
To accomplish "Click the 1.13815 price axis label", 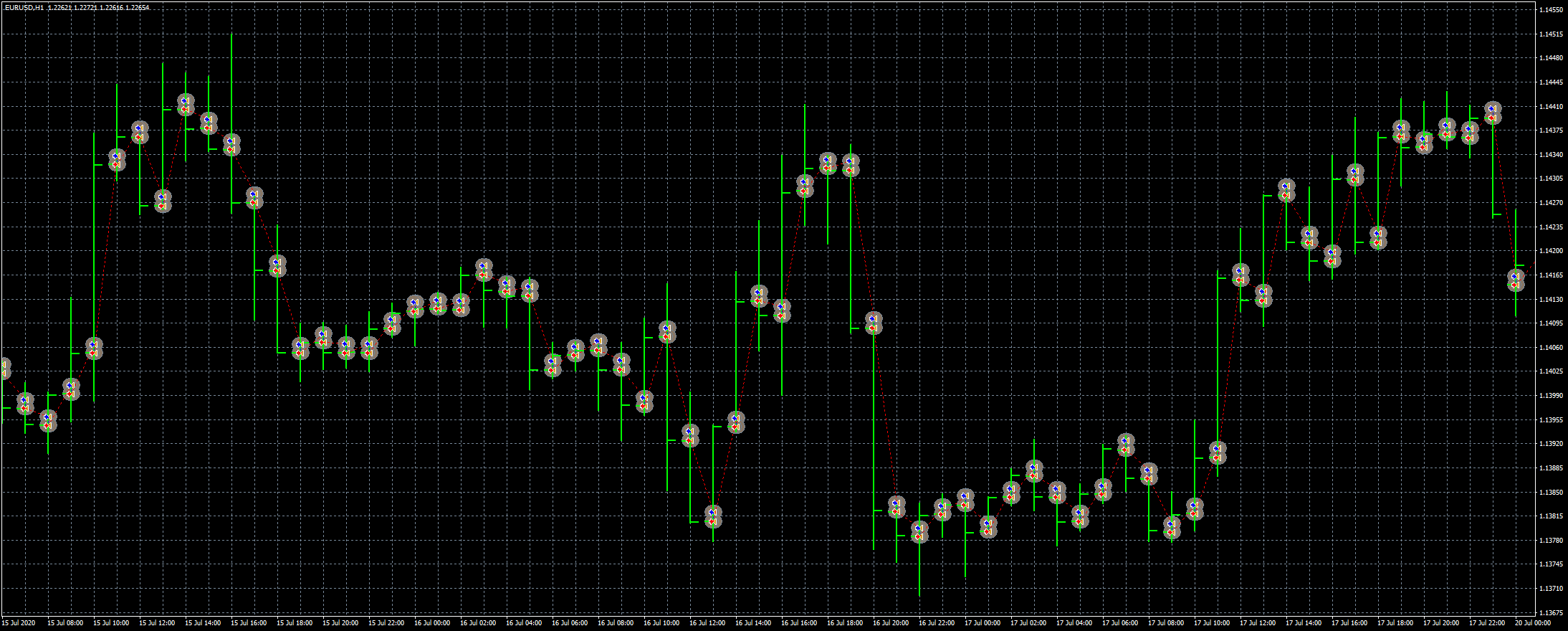I will click(x=1550, y=516).
